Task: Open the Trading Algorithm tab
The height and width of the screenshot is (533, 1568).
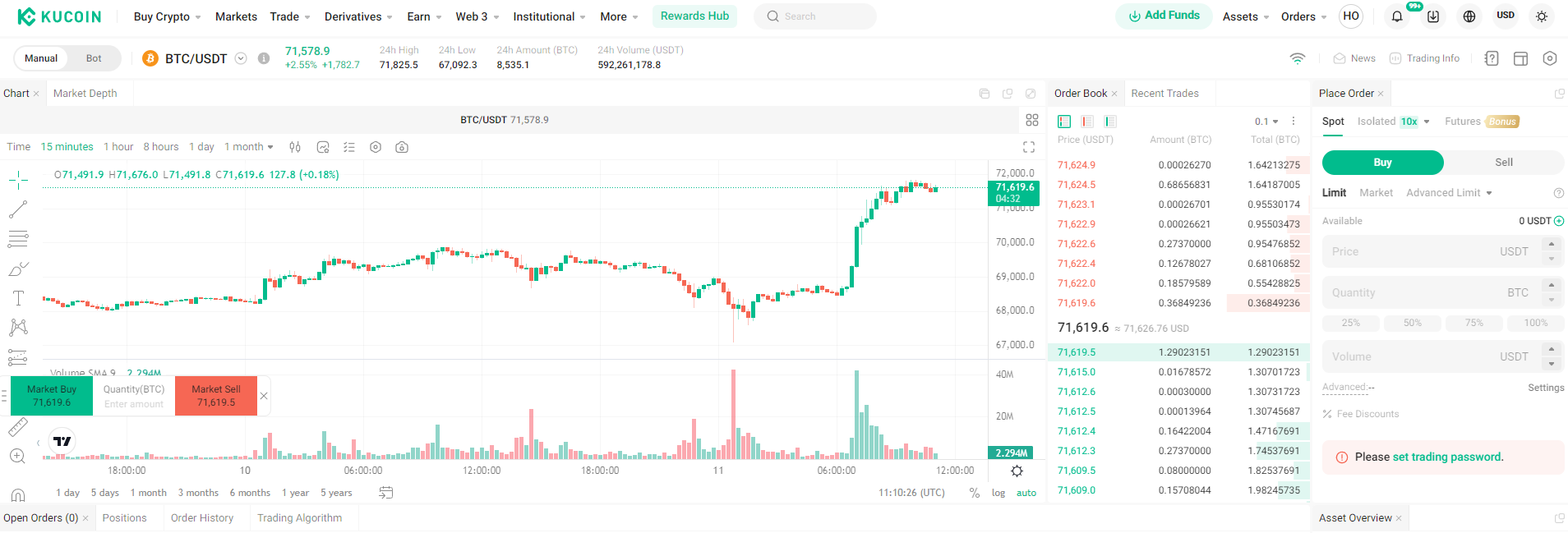Action: point(299,518)
